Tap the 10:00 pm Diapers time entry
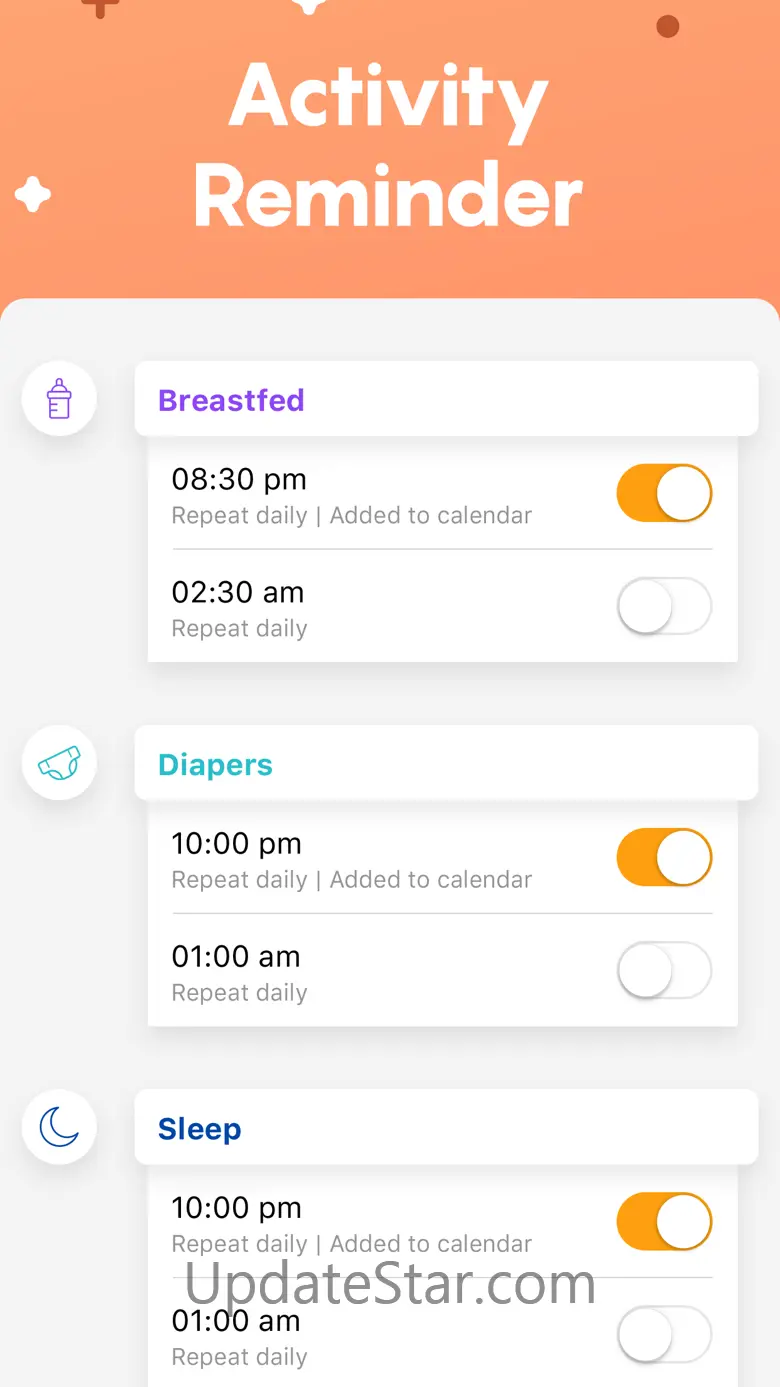780x1387 pixels. 237,844
